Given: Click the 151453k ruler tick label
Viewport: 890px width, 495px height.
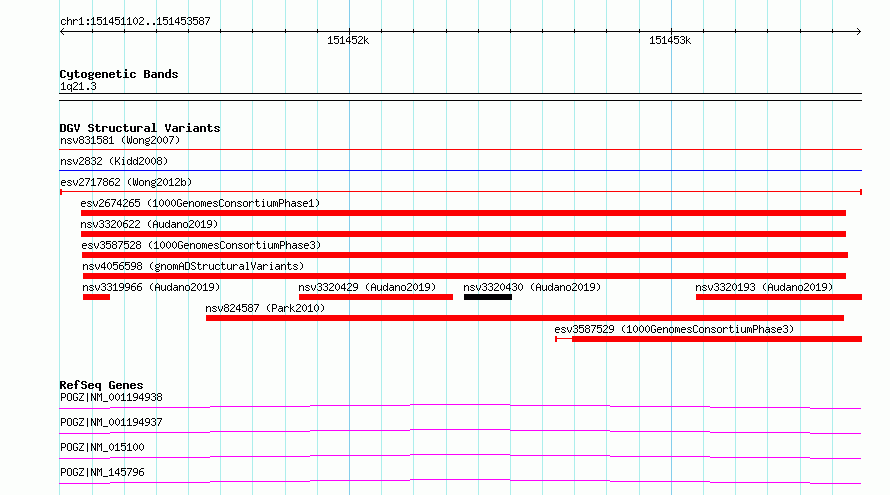Looking at the screenshot, I should click(x=670, y=40).
